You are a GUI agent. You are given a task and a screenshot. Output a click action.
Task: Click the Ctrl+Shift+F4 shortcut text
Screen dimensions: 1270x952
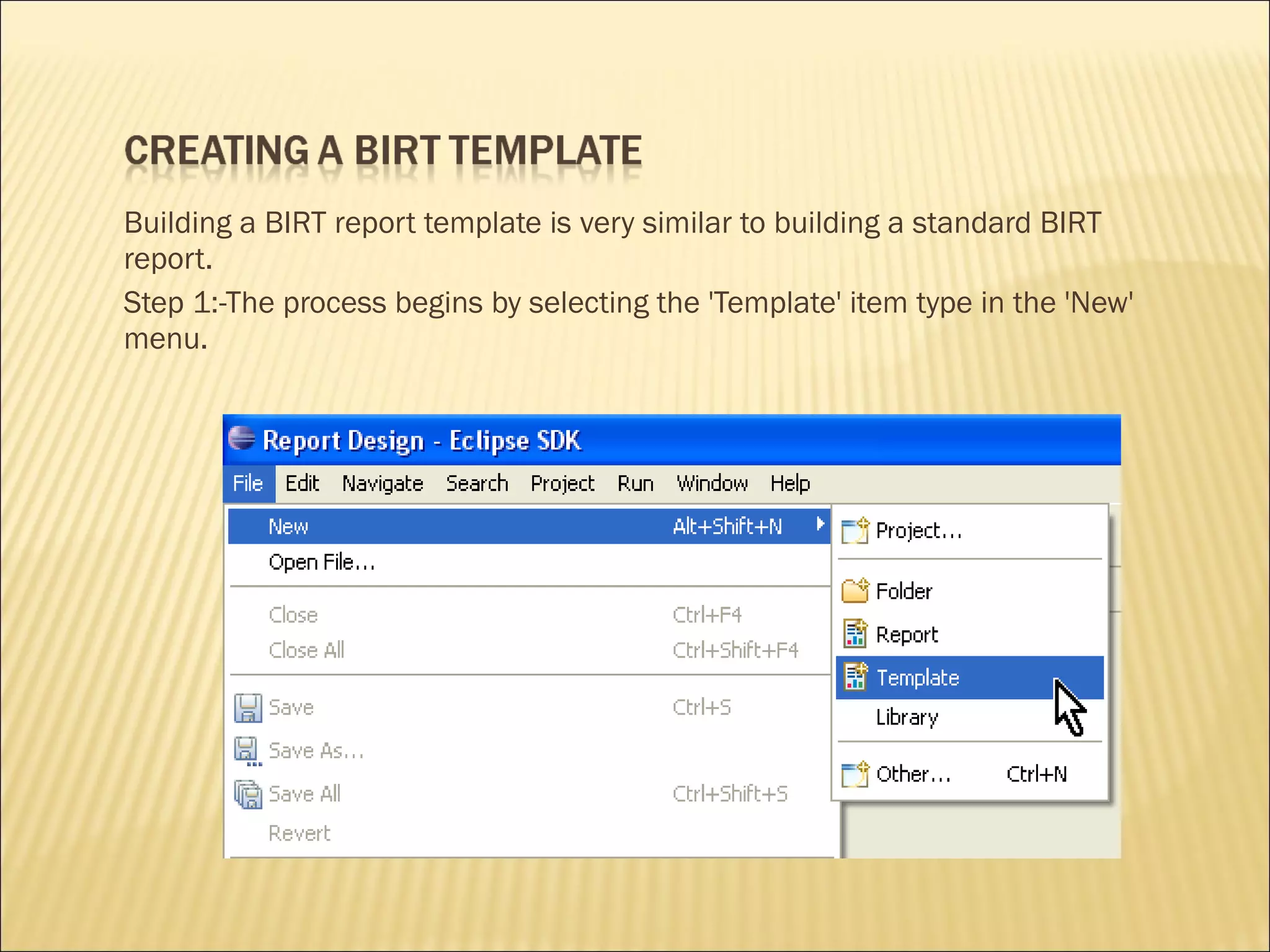pyautogui.click(x=735, y=650)
